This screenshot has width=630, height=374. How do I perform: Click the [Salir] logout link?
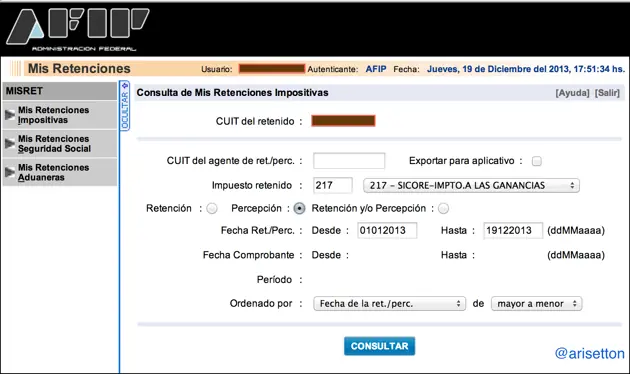click(607, 93)
